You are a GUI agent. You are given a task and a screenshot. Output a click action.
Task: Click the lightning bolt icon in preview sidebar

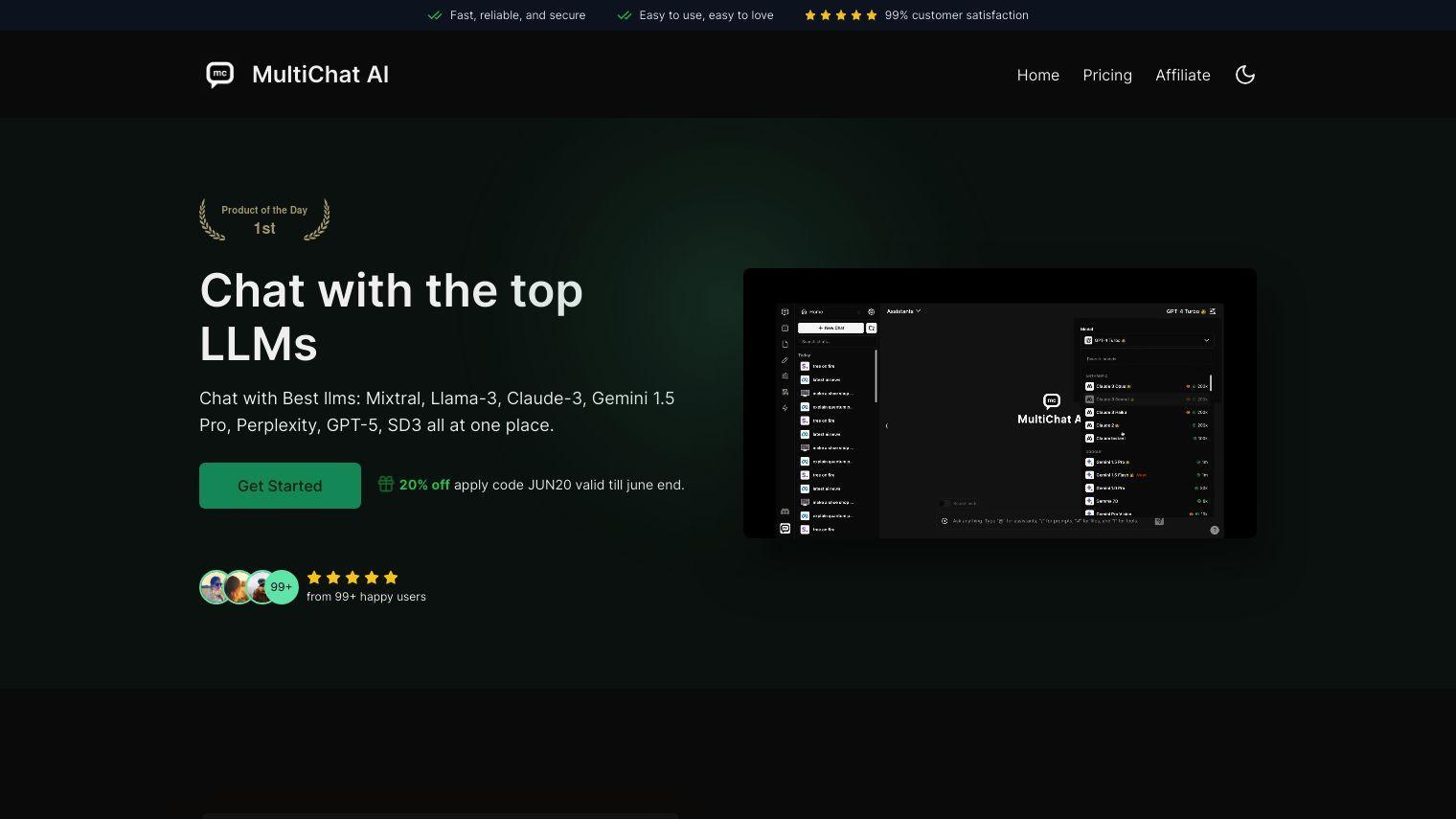click(x=785, y=408)
